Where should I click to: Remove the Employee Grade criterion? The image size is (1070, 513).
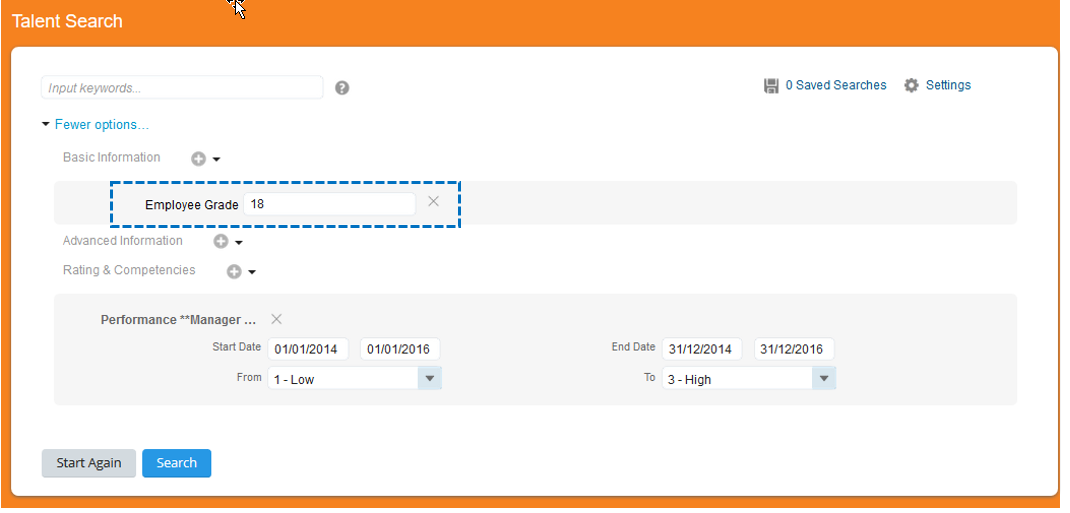pyautogui.click(x=433, y=201)
